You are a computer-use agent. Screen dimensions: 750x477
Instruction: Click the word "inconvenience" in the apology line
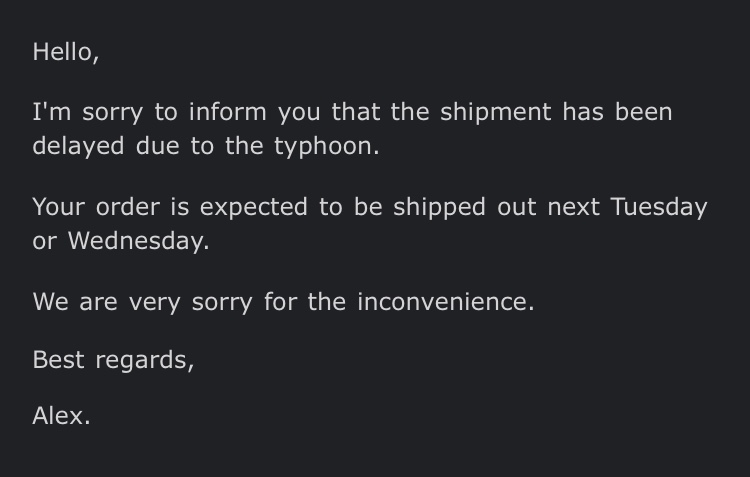pyautogui.click(x=443, y=302)
